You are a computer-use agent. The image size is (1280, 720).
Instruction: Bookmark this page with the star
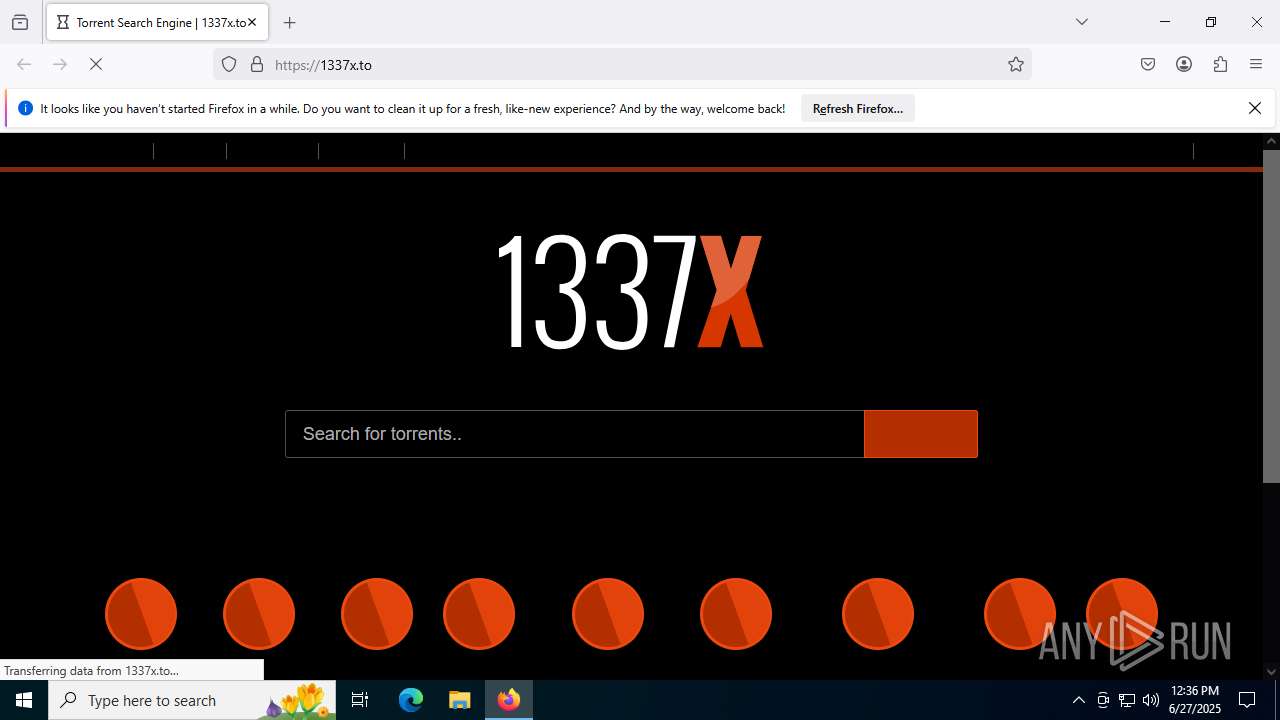pyautogui.click(x=1016, y=64)
